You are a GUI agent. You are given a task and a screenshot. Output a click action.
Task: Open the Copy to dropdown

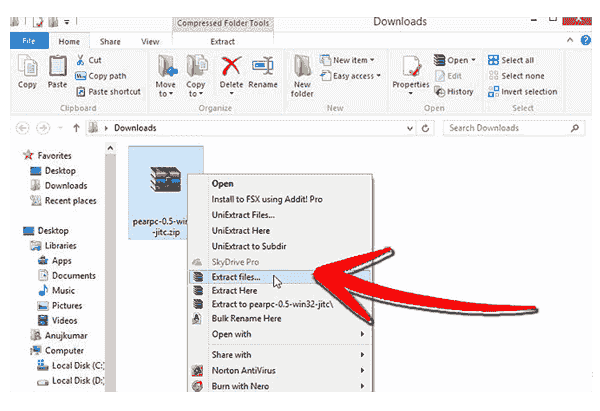(x=196, y=77)
